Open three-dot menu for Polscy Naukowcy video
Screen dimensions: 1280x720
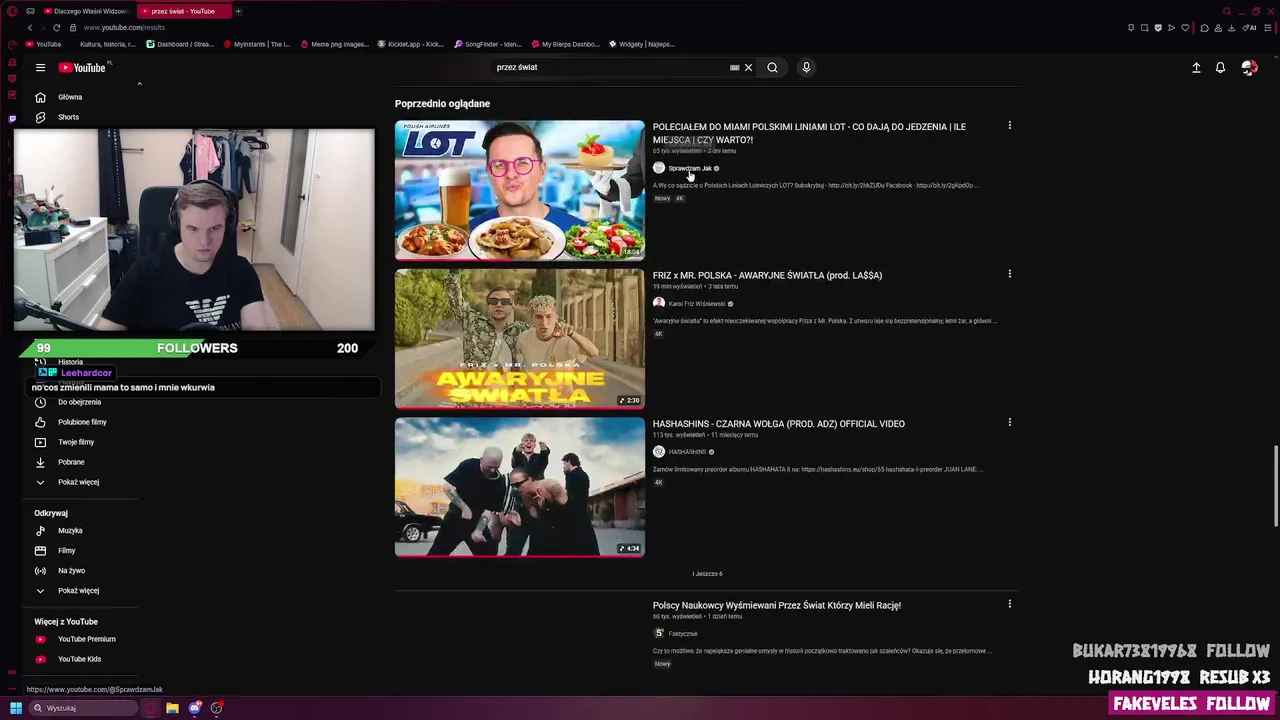coord(1009,604)
